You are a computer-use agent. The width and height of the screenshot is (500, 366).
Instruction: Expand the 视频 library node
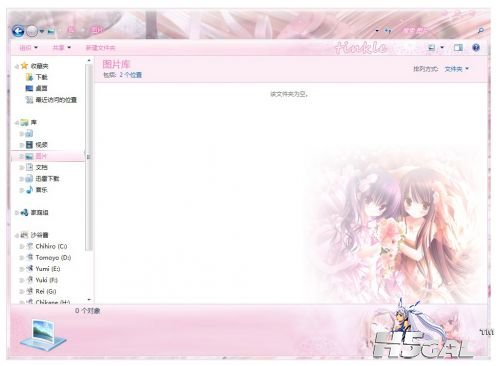click(21, 145)
